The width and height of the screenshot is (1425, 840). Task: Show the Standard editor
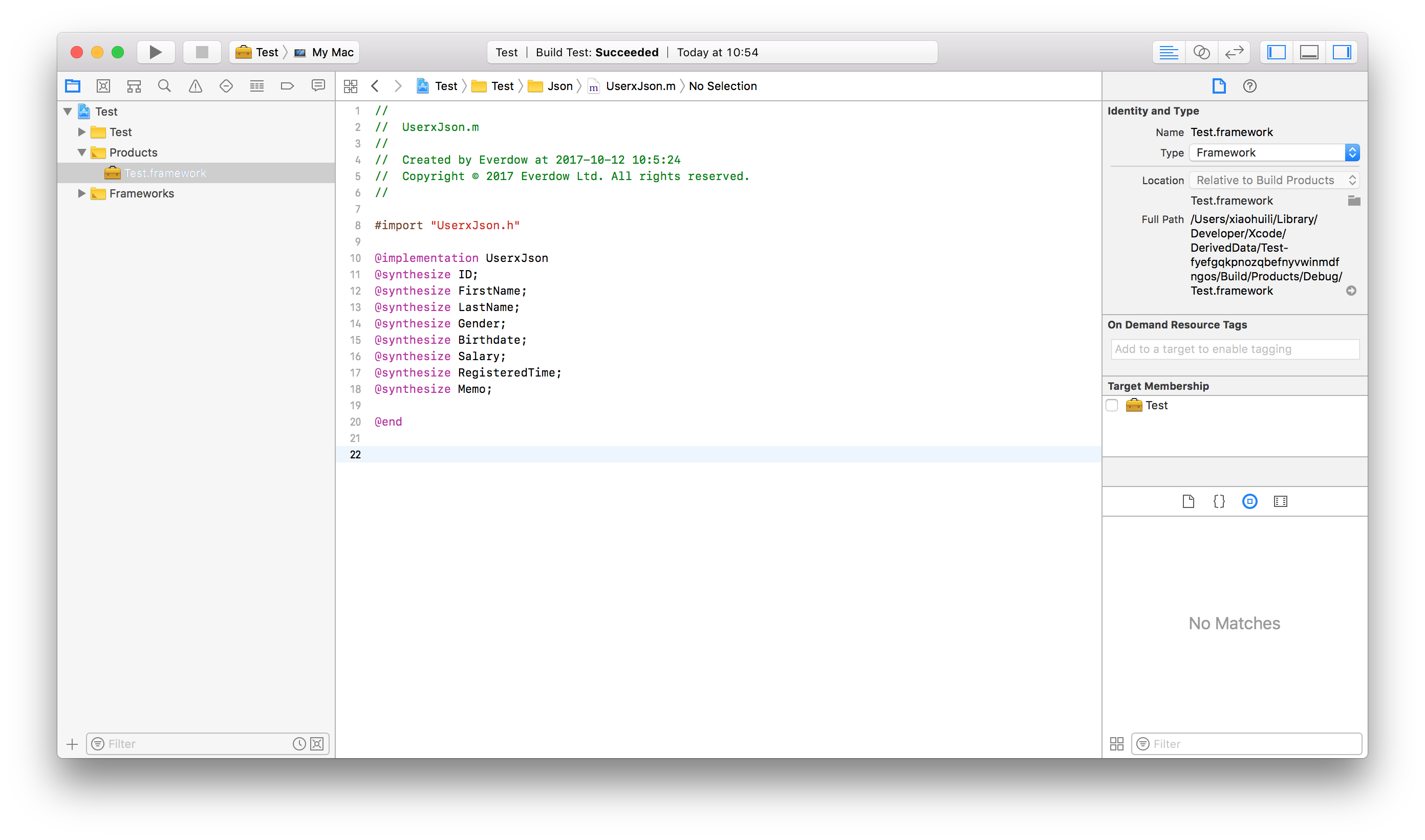coord(1169,52)
